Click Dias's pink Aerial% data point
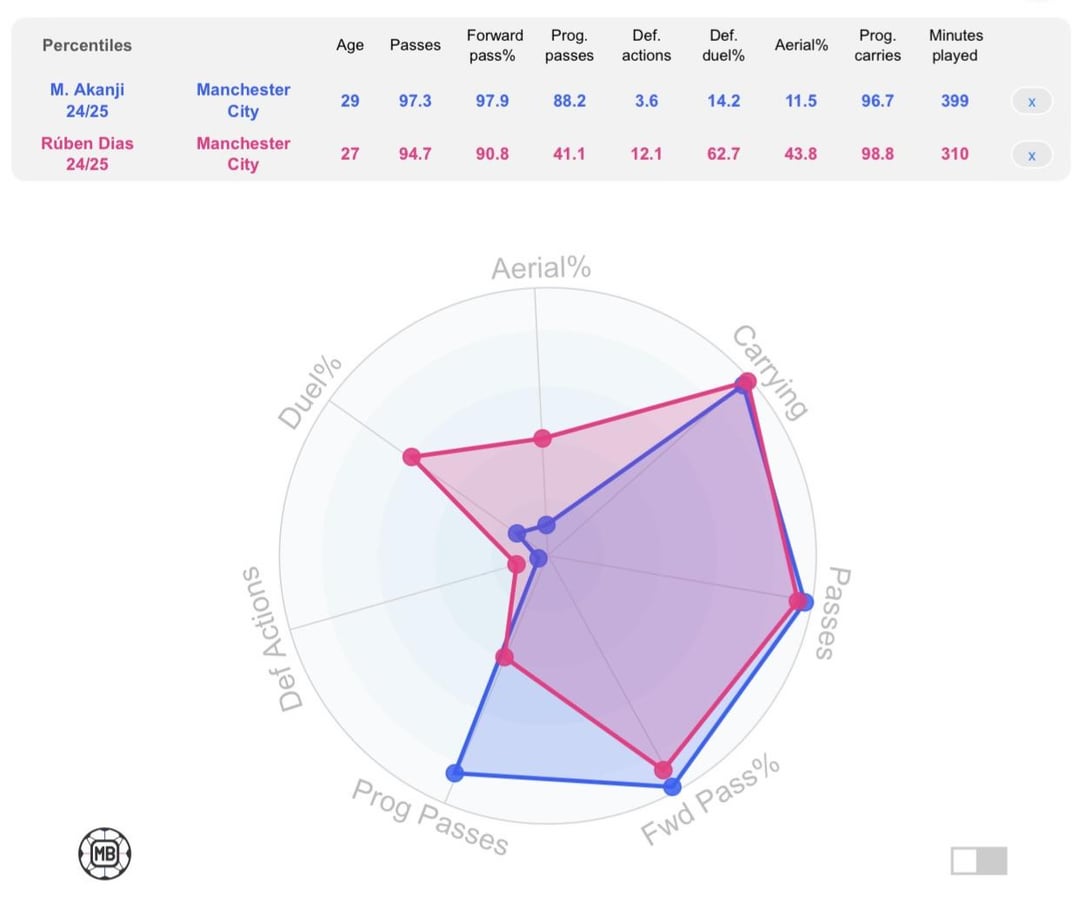 click(542, 438)
